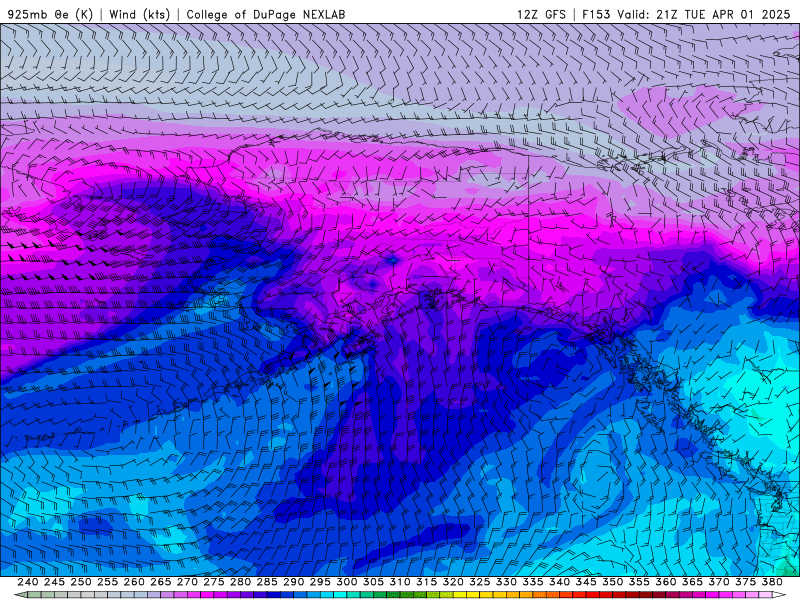The image size is (800, 600).
Task: Choose the 315 legend value
Action: 427,582
